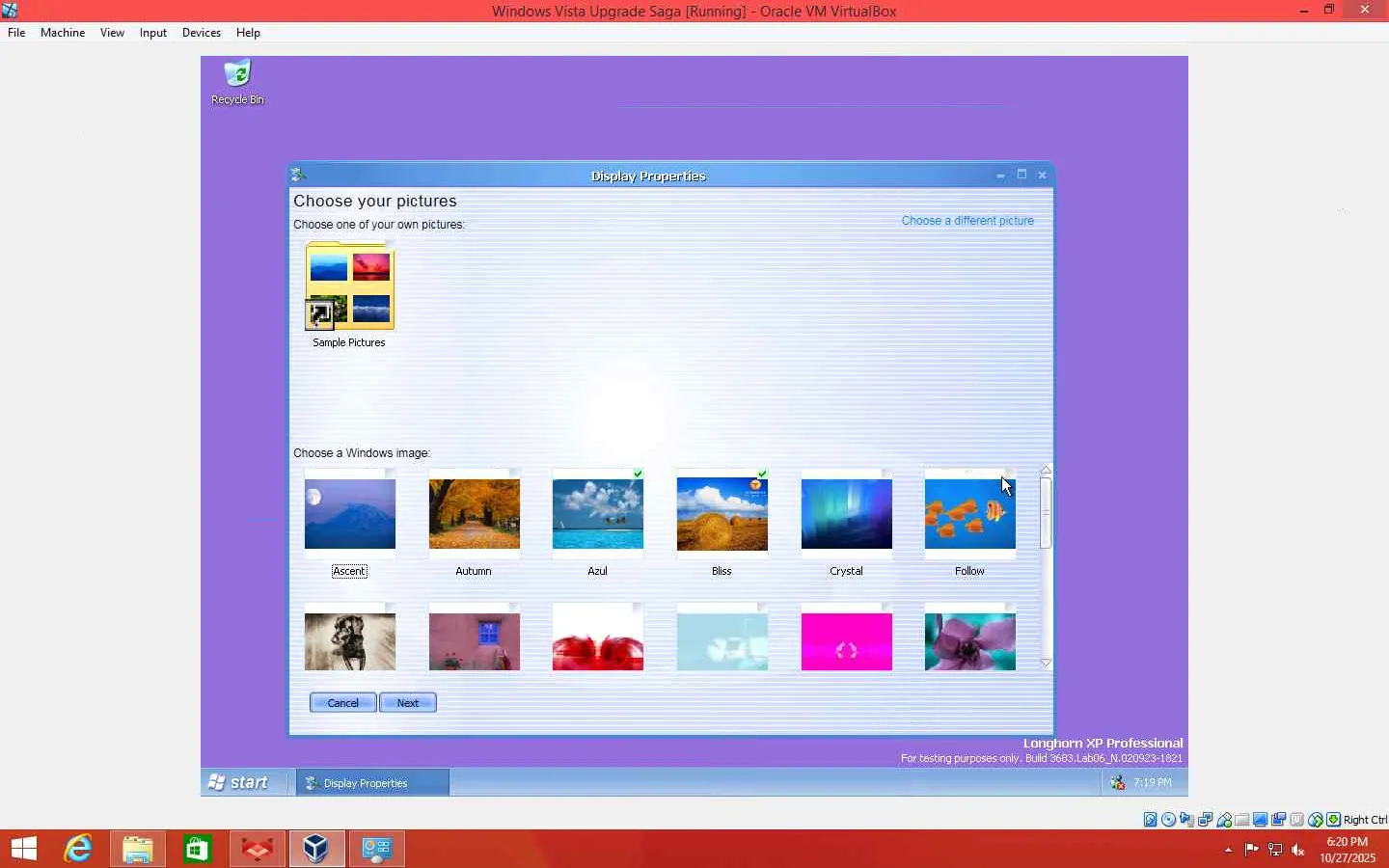Click the 'Choose a different picture' link
The image size is (1389, 868).
click(967, 221)
